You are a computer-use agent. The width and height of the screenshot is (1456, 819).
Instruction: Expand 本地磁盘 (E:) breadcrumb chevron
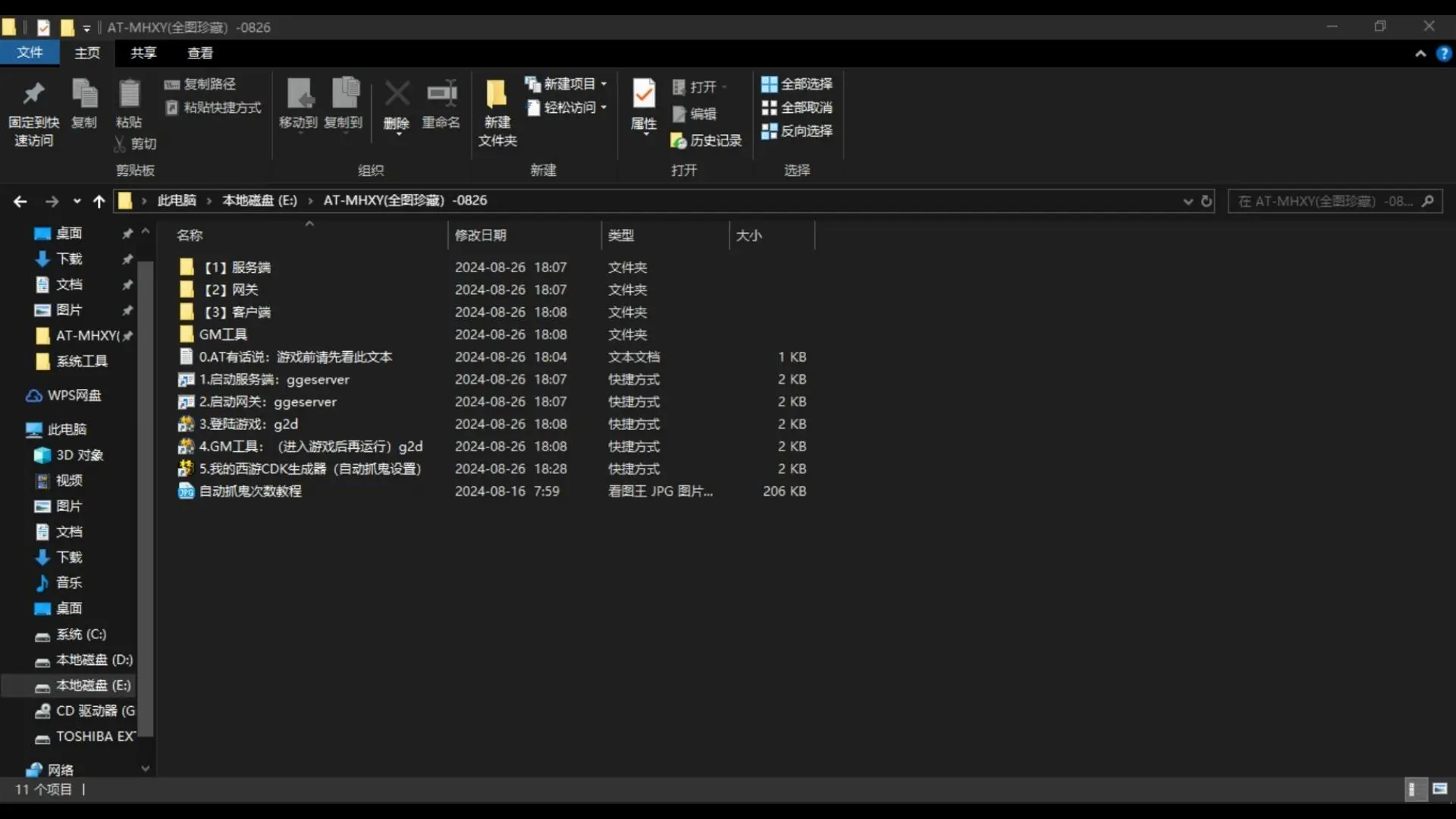(x=310, y=201)
